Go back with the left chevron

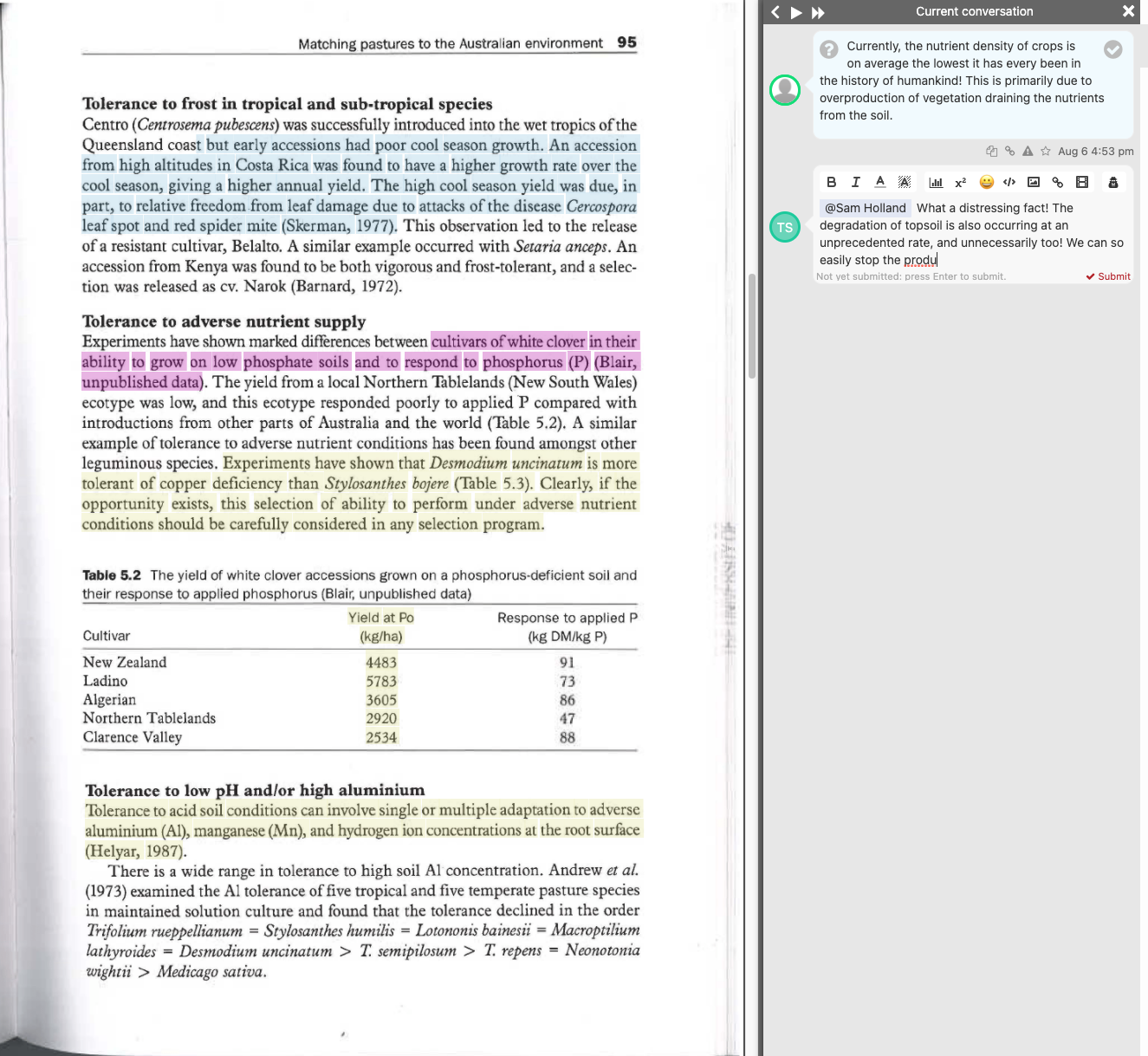point(775,12)
